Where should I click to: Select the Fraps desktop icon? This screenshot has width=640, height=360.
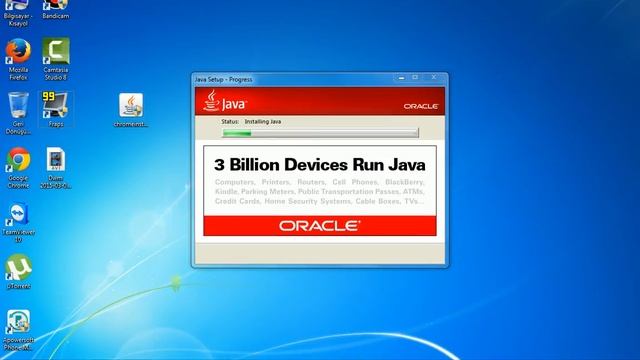coord(56,109)
